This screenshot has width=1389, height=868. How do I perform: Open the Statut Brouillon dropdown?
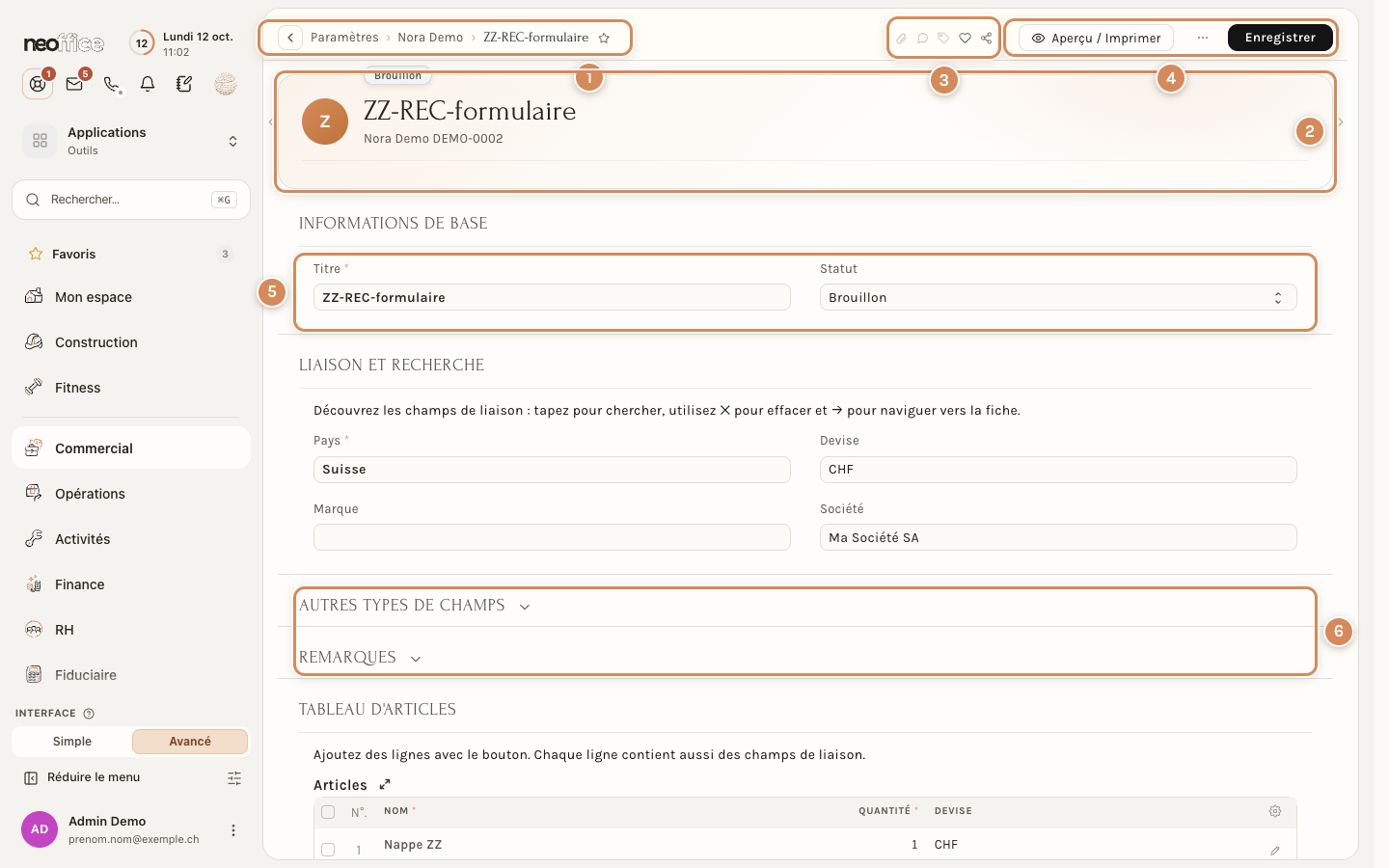click(1058, 297)
